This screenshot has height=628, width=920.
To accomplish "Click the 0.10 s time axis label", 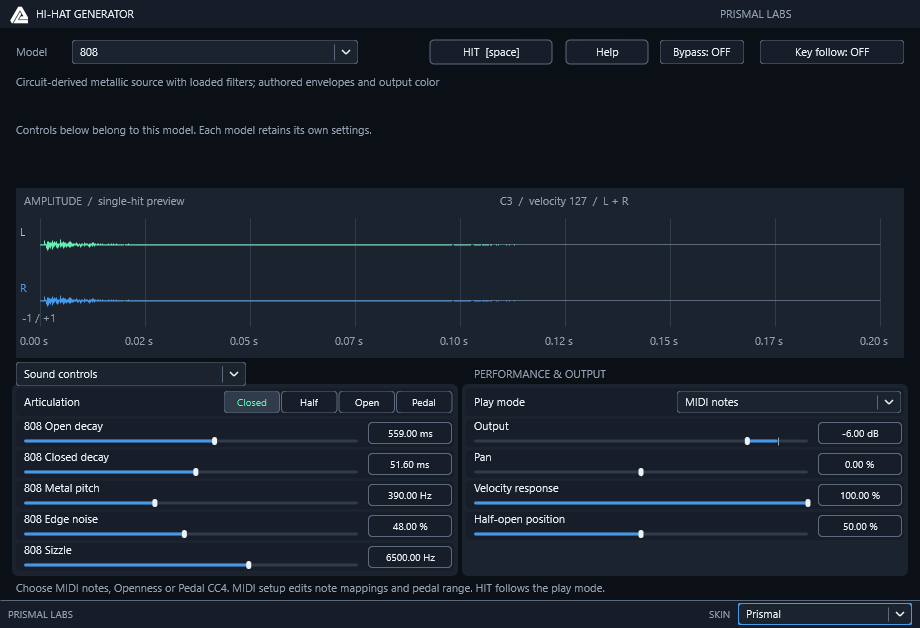I will [x=454, y=341].
